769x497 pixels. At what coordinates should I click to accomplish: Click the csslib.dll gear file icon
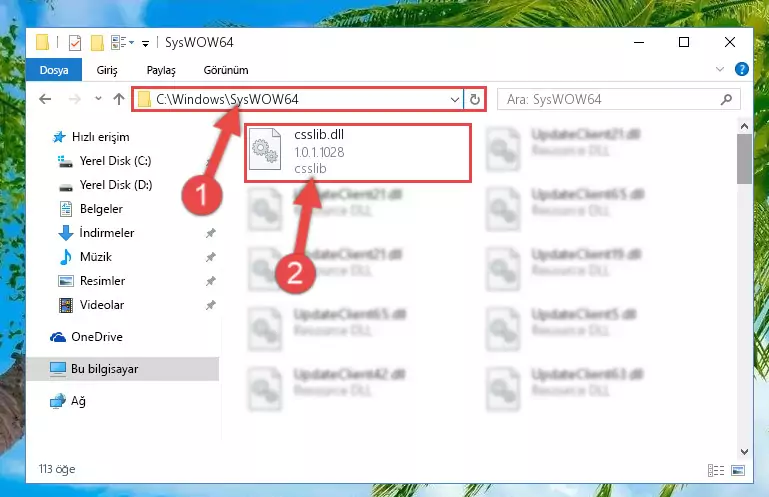[265, 149]
